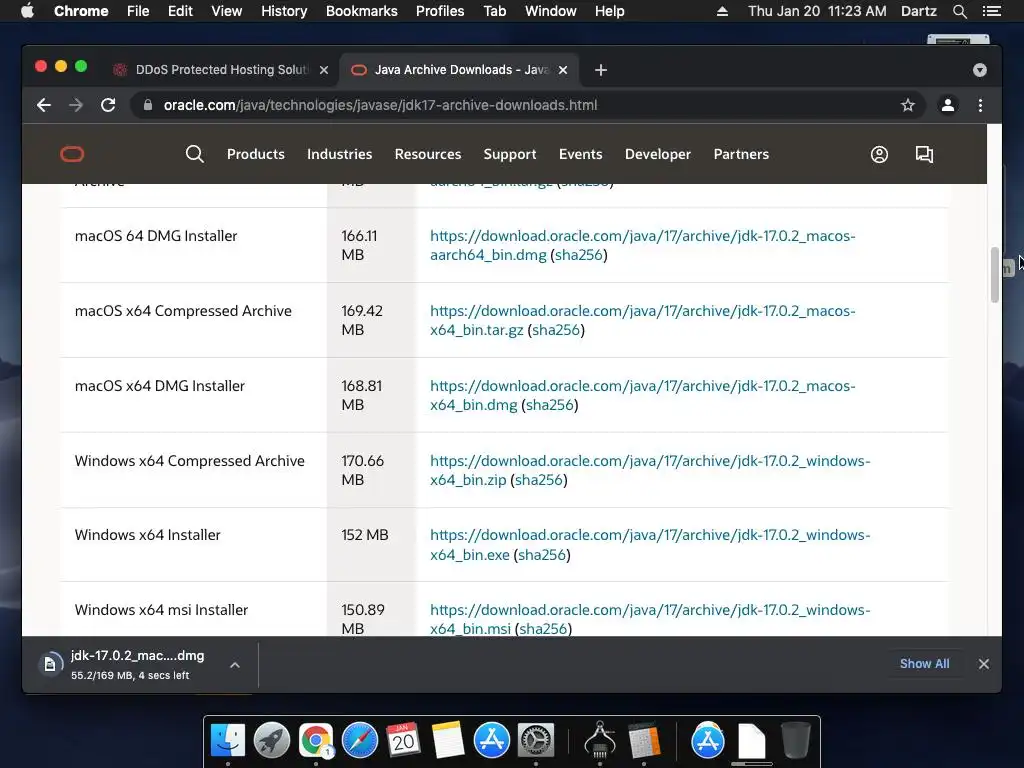This screenshot has width=1024, height=768.
Task: Open the tab search dropdown arrow
Action: tap(980, 70)
